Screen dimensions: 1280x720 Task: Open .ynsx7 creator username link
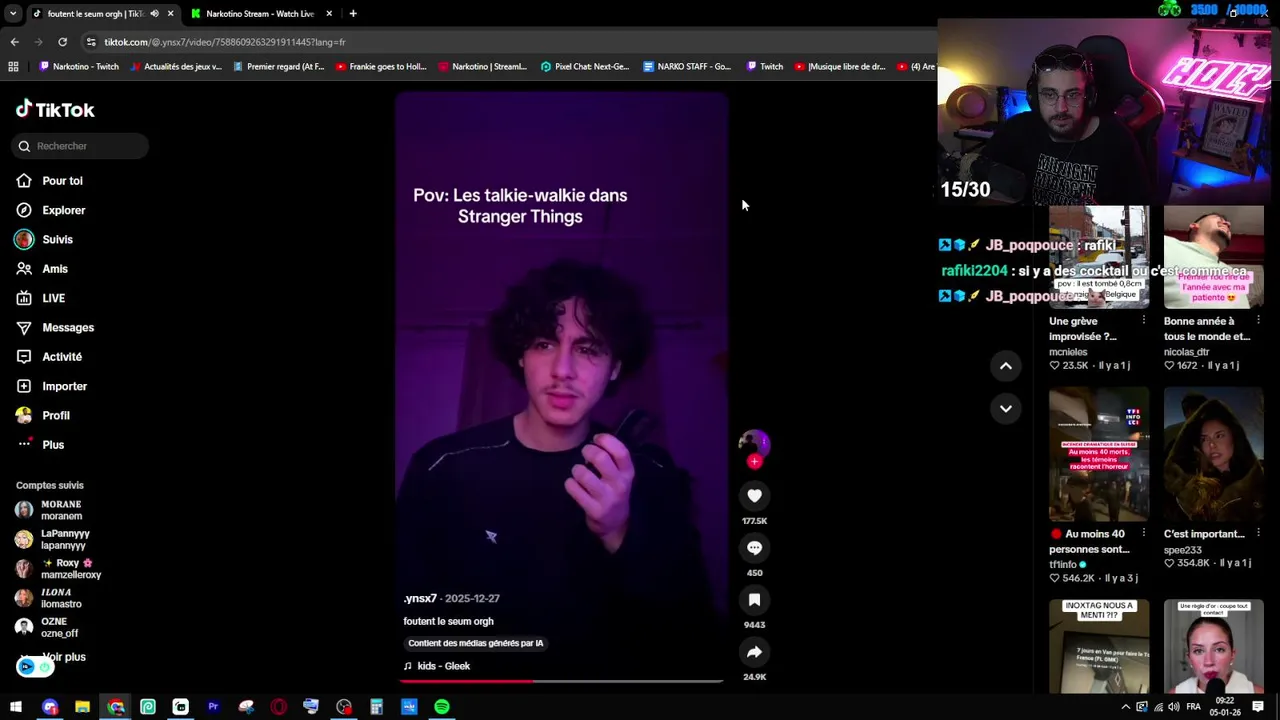(x=420, y=598)
